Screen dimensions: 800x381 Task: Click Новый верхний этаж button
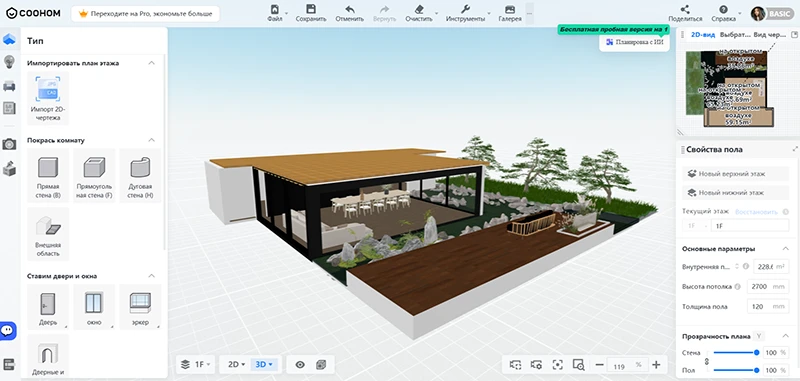[735, 173]
